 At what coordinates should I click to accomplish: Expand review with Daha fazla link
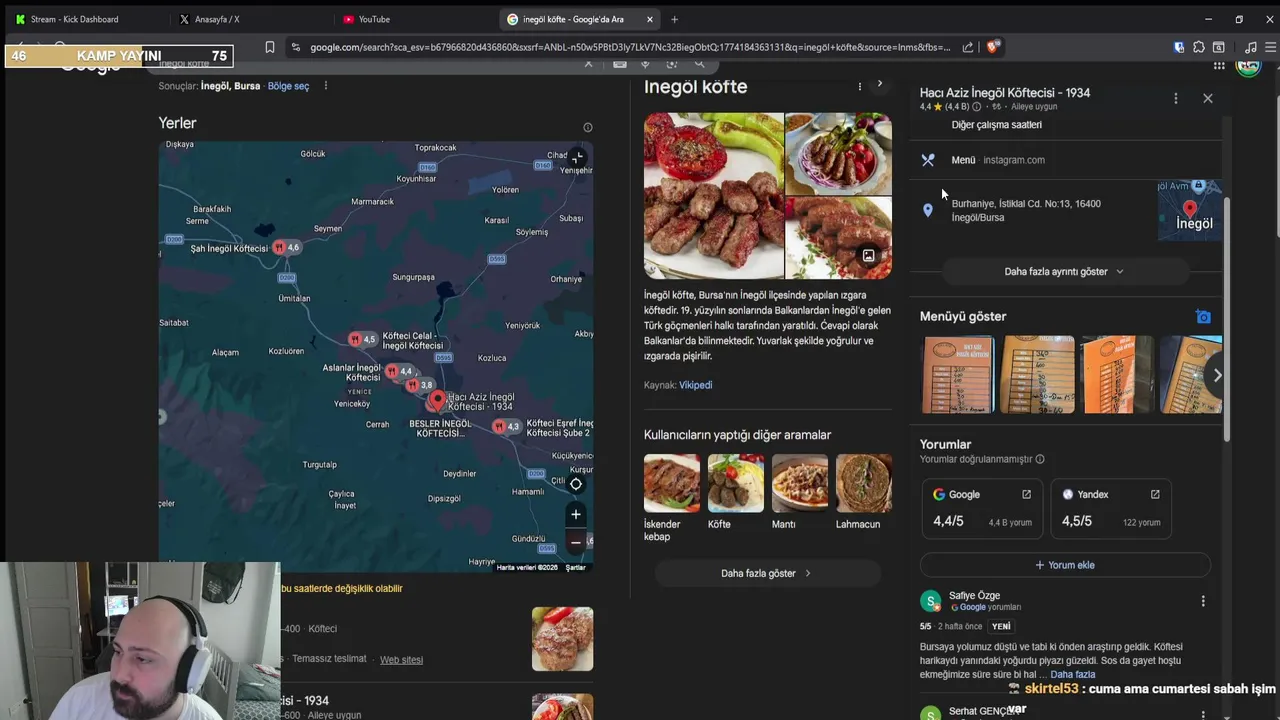click(x=1072, y=675)
